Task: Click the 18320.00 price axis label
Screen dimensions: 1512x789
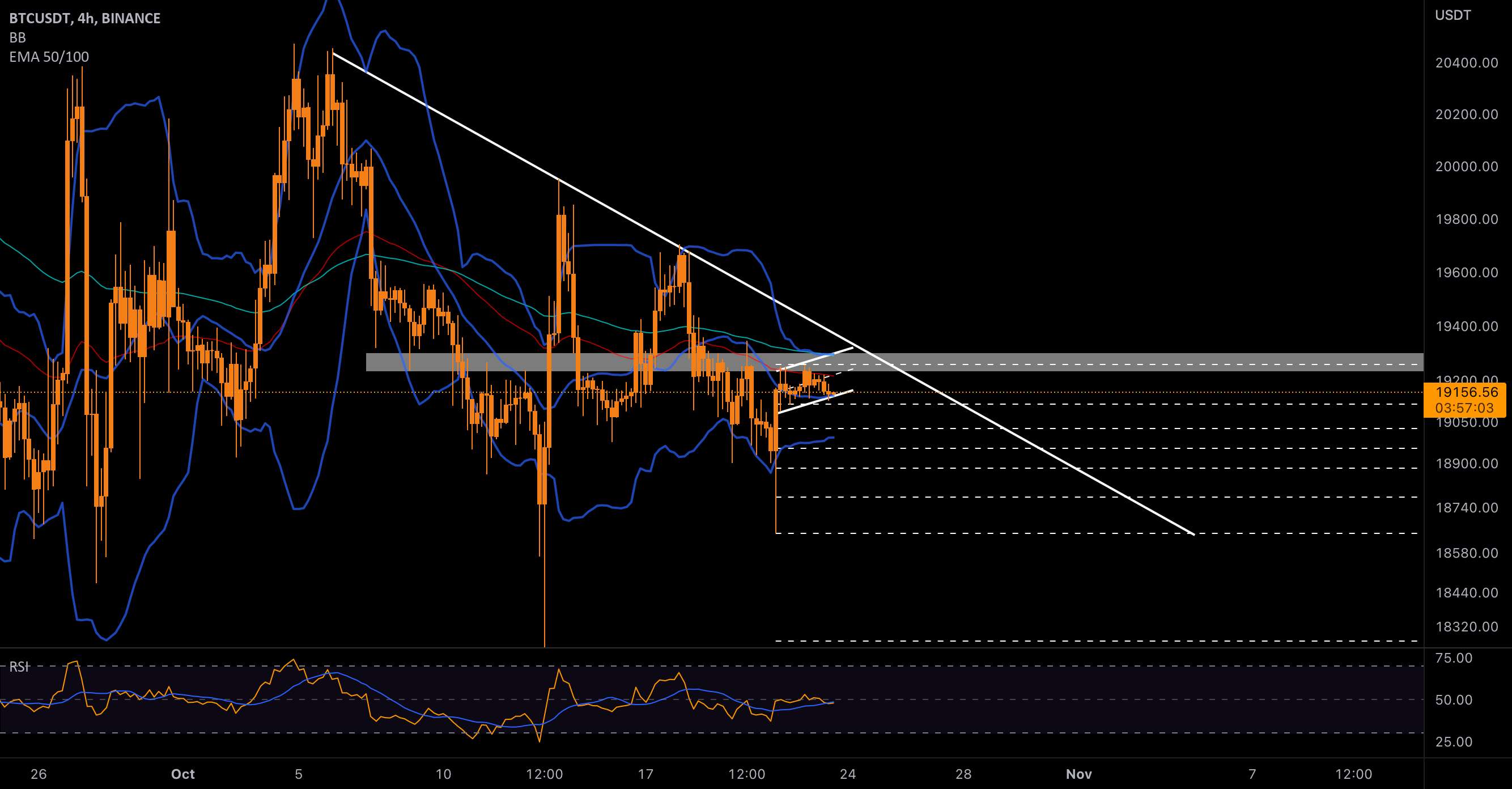Action: point(1467,627)
